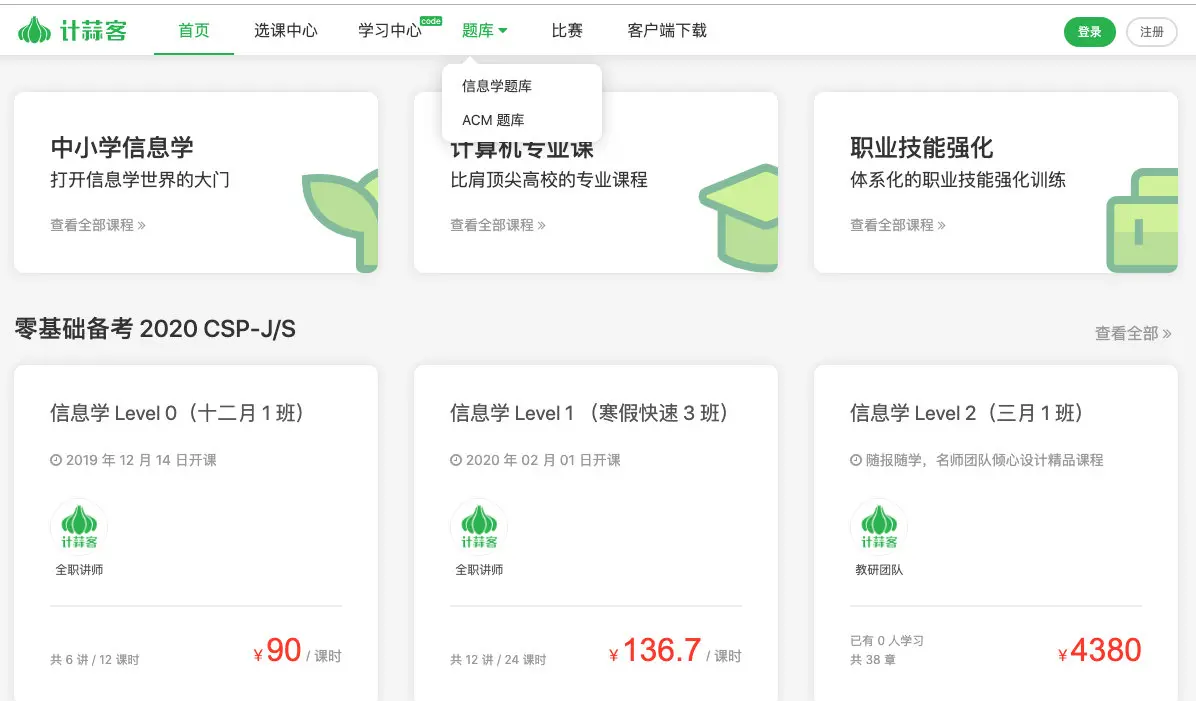Click the teacher avatar on the Level 1 card
1196x701 pixels.
[x=479, y=527]
